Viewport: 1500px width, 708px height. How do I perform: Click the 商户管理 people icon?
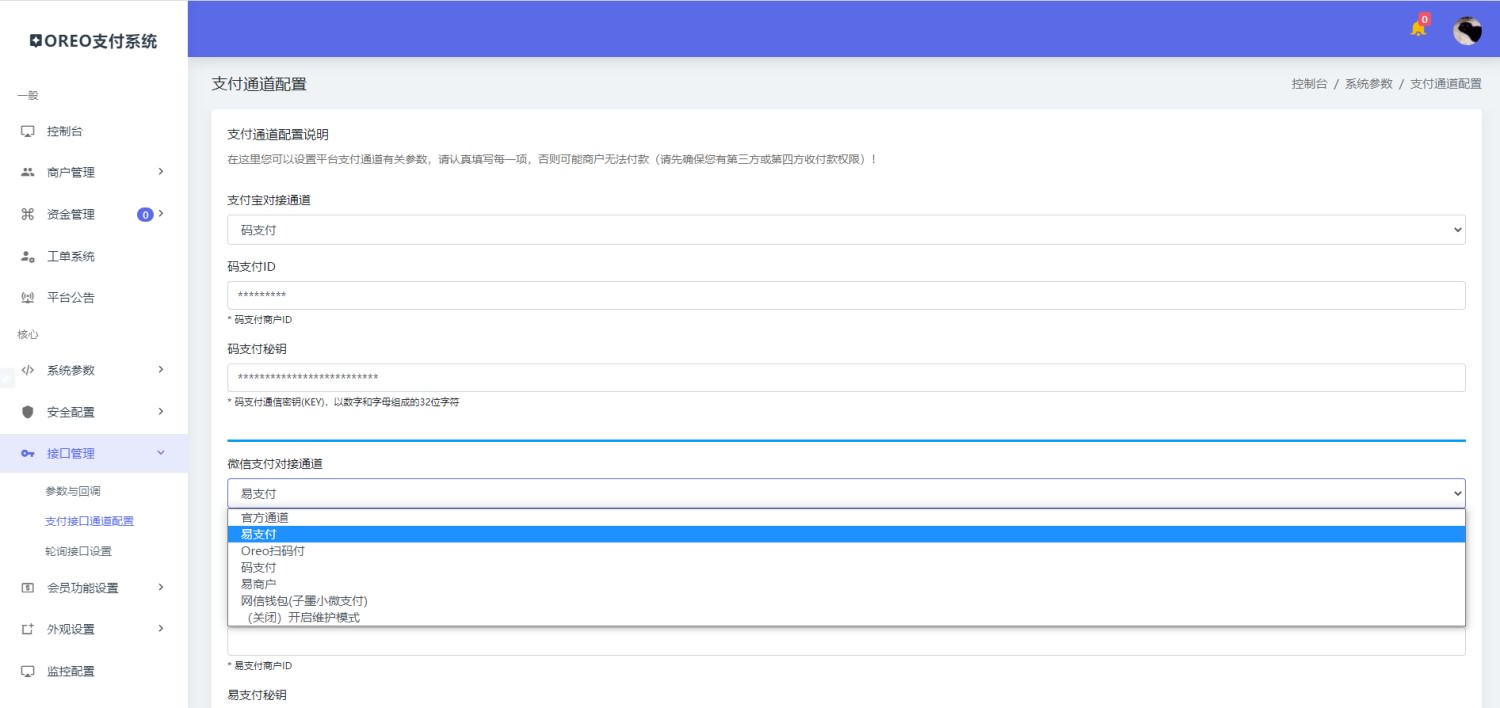28,172
